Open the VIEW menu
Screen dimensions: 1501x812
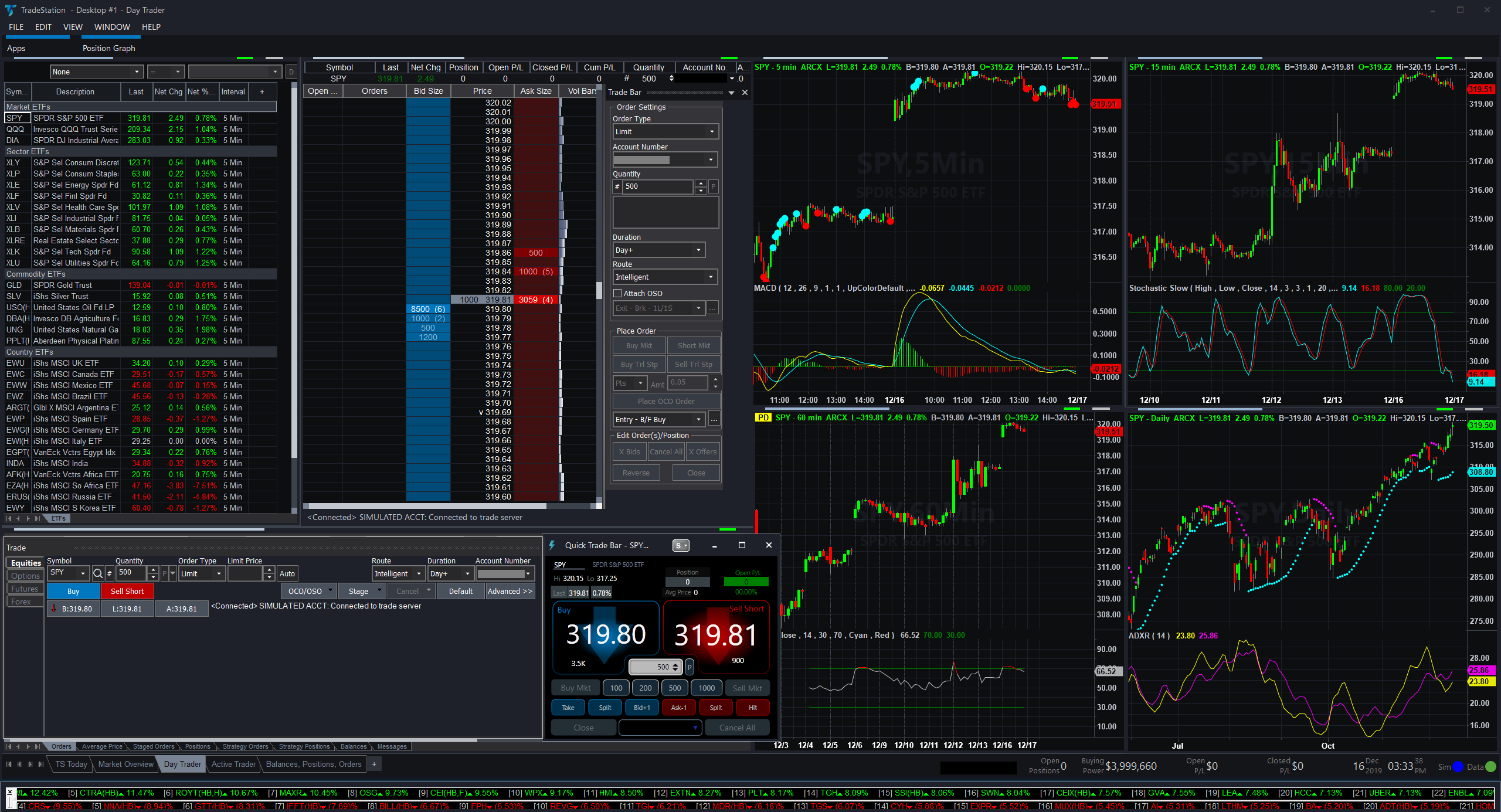click(x=73, y=27)
